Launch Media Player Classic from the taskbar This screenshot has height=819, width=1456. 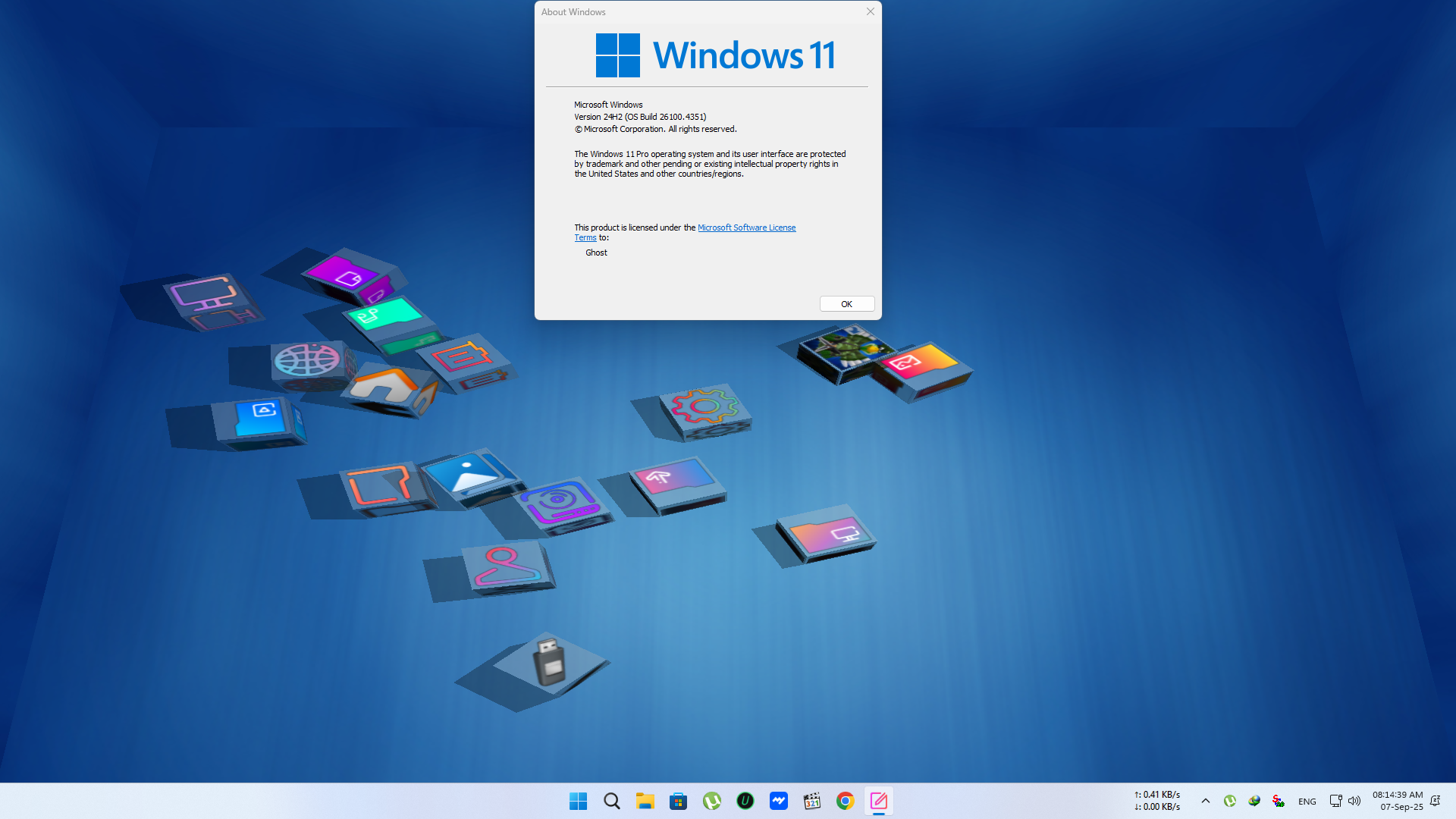812,801
